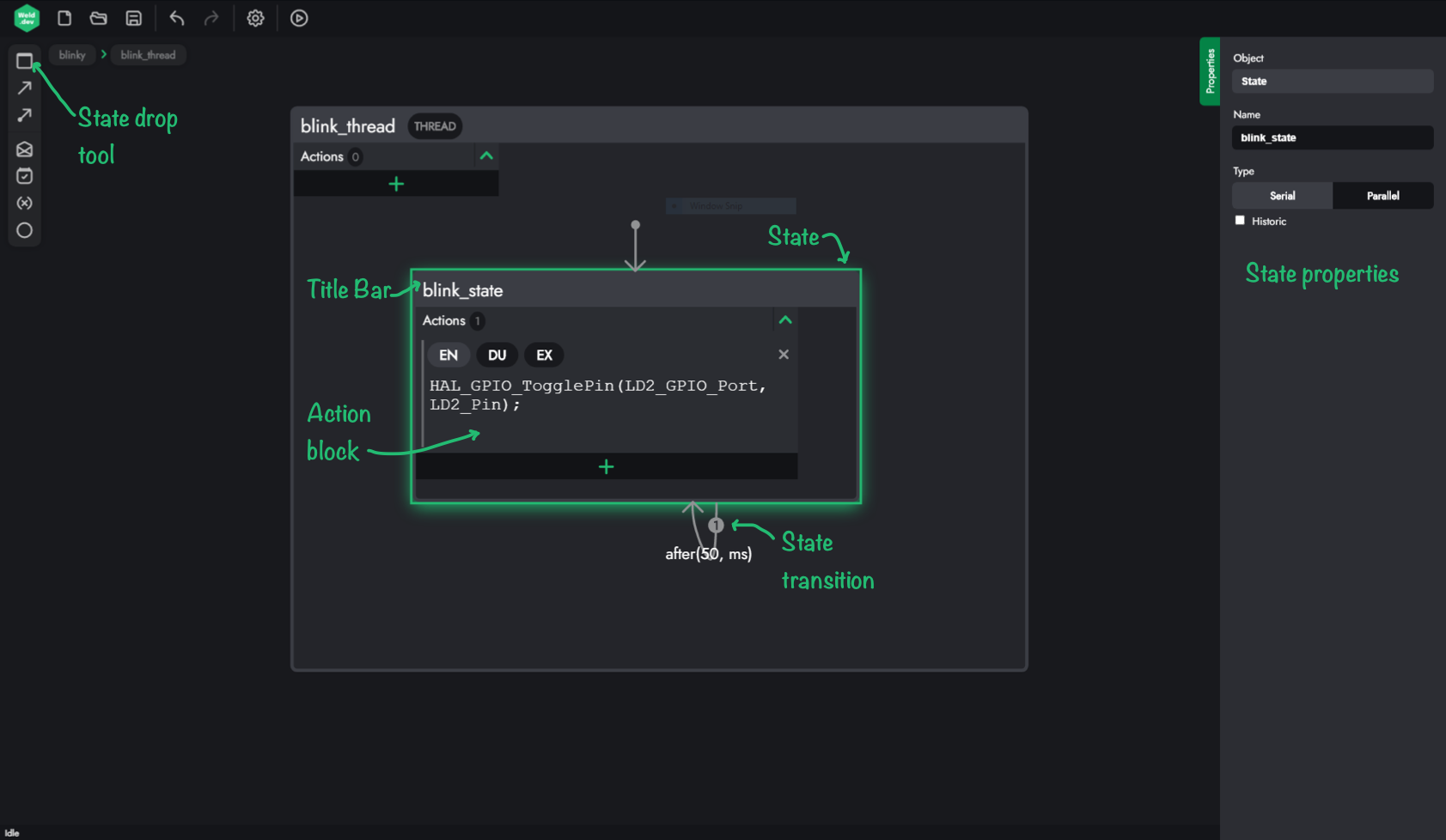The image size is (1446, 840).
Task: Save the project with the disk icon
Action: [x=133, y=18]
